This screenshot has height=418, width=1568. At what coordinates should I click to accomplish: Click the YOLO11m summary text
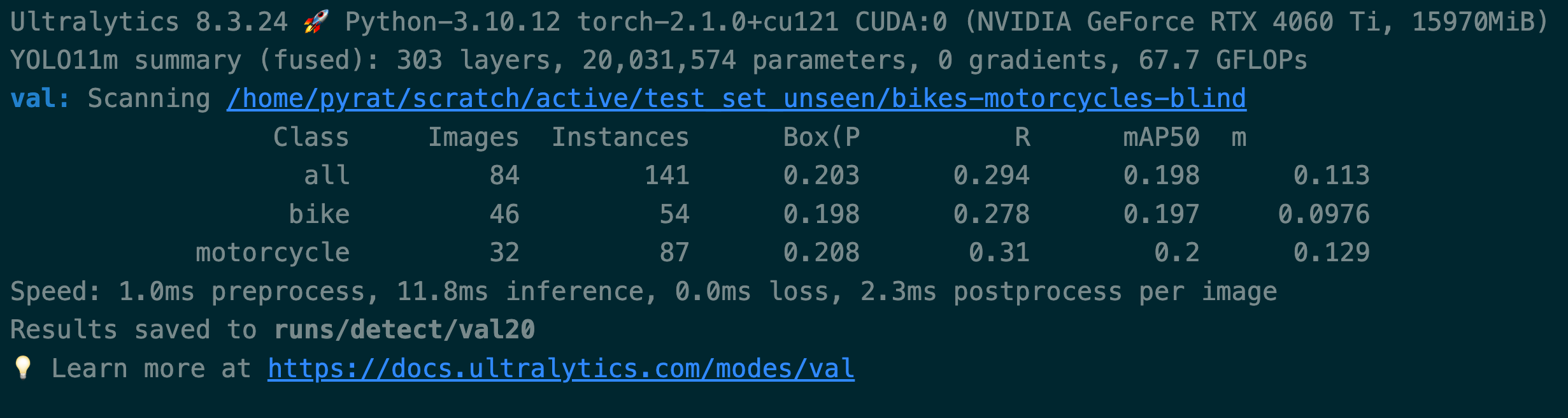click(x=126, y=61)
